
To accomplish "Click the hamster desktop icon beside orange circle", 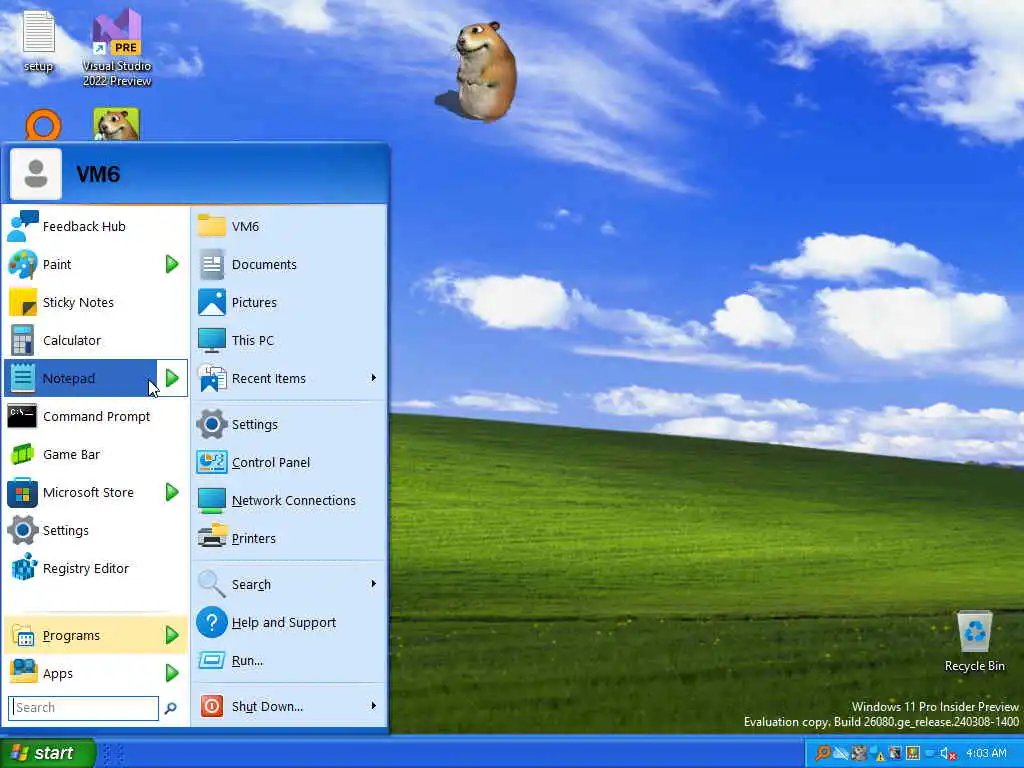I will click(x=116, y=124).
